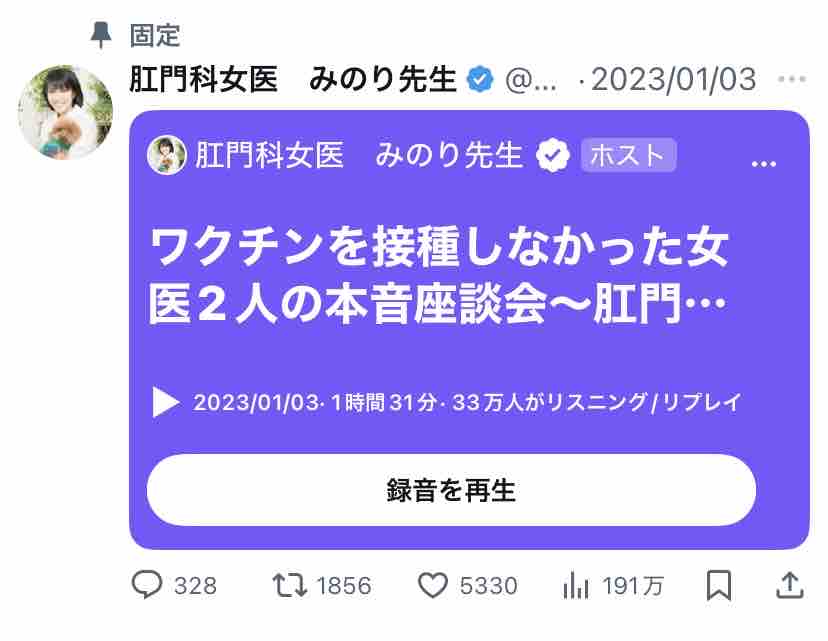This screenshot has height=641, width=828.
Task: Click blue verified badge beside author name
Action: coord(480,80)
